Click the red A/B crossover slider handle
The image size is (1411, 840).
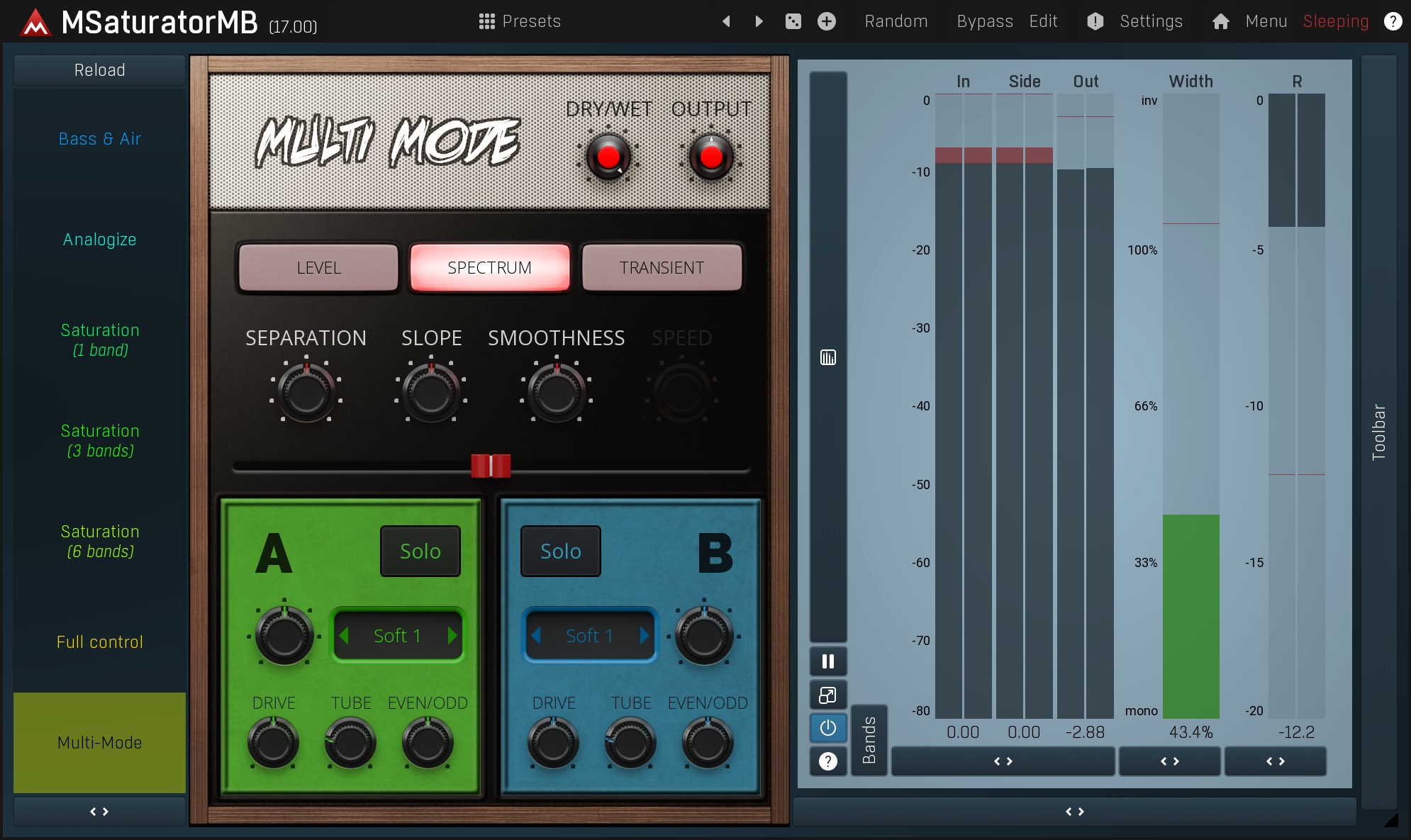491,466
